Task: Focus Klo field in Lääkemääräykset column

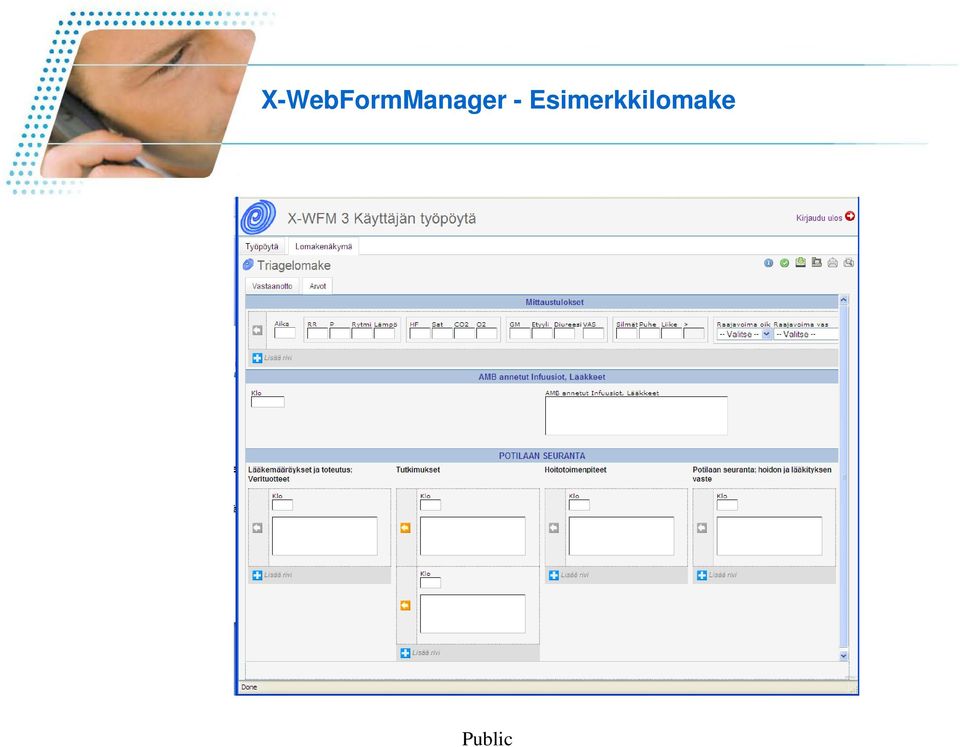Action: pyautogui.click(x=282, y=505)
